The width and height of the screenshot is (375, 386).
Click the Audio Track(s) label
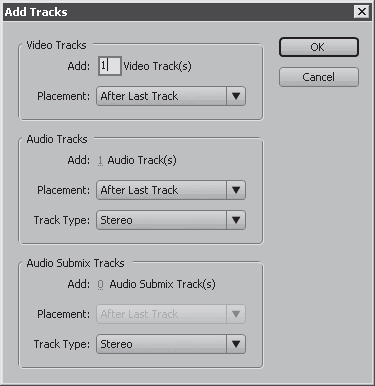(142, 160)
